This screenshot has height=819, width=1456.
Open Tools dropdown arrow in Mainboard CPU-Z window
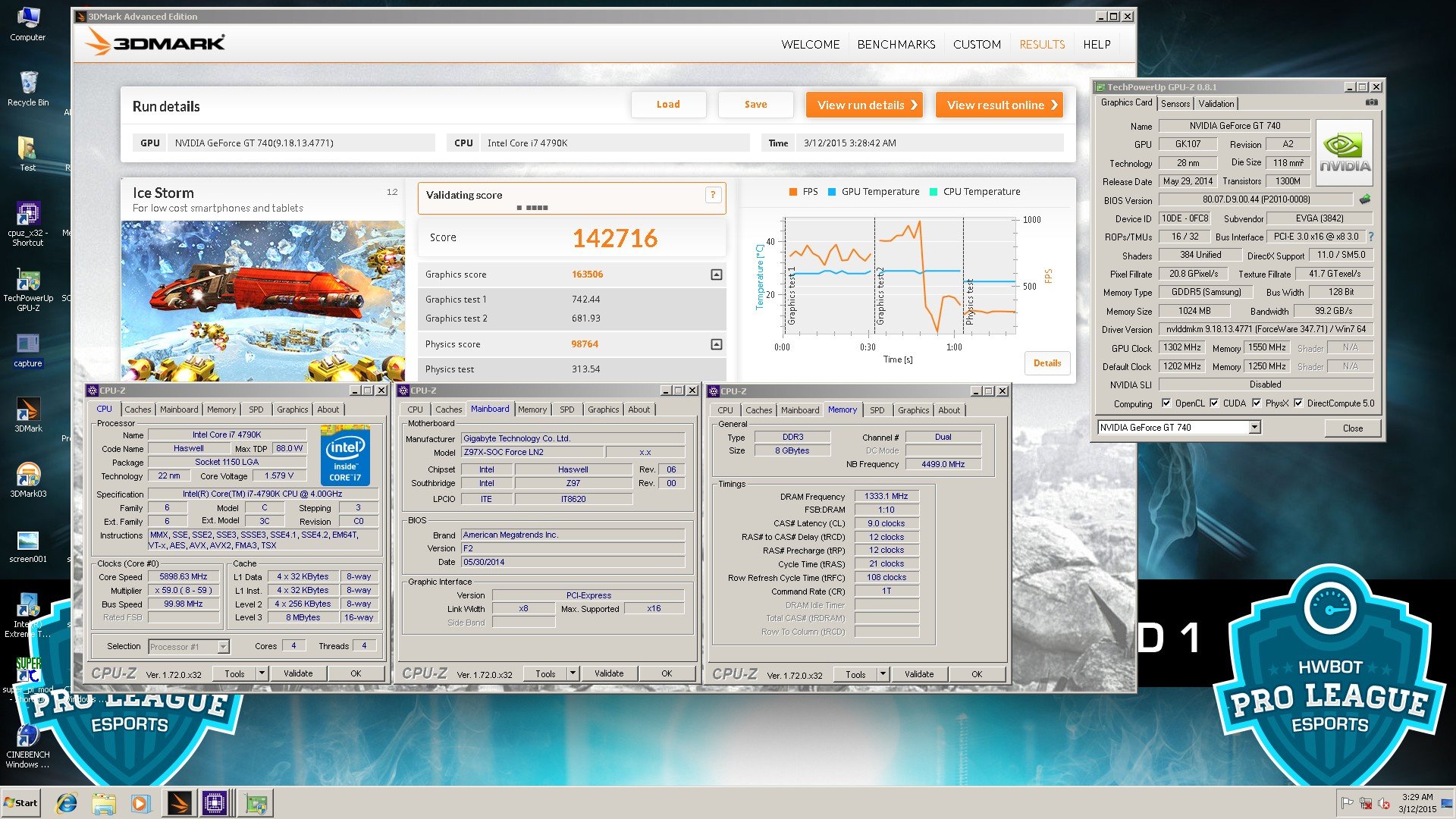point(573,673)
